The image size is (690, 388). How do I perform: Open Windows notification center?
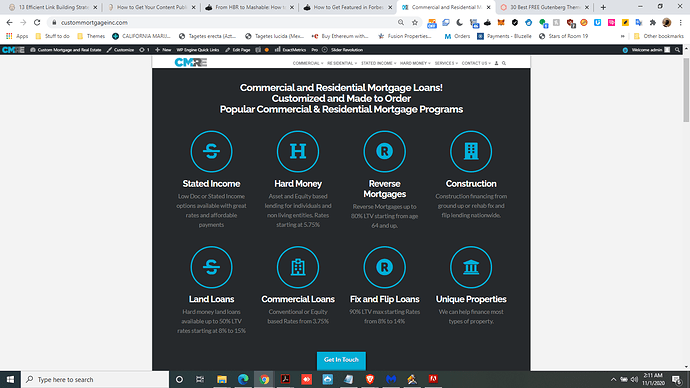pos(677,379)
